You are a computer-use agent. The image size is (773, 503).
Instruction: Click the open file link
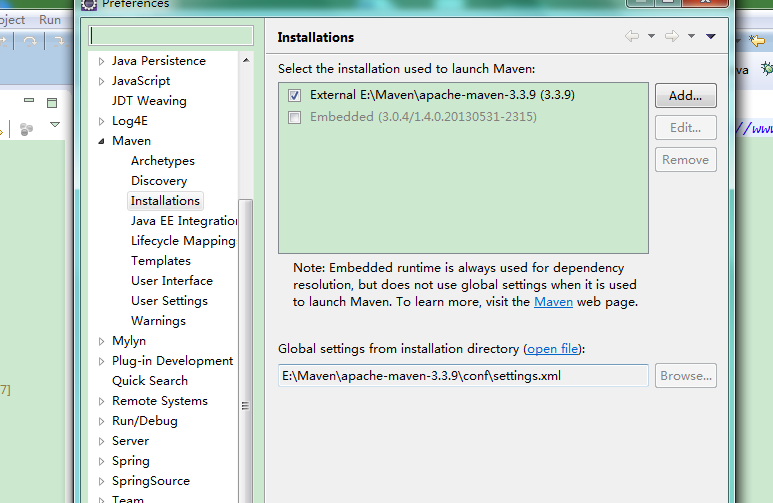coord(553,349)
